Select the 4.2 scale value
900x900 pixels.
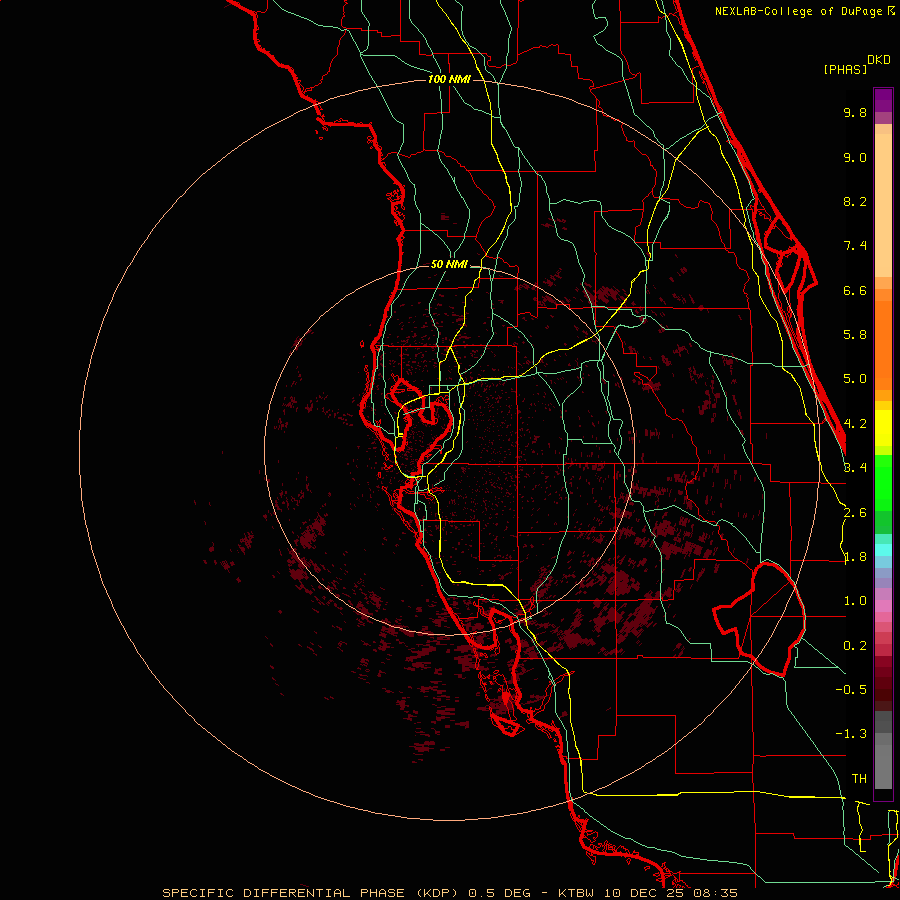pos(855,424)
